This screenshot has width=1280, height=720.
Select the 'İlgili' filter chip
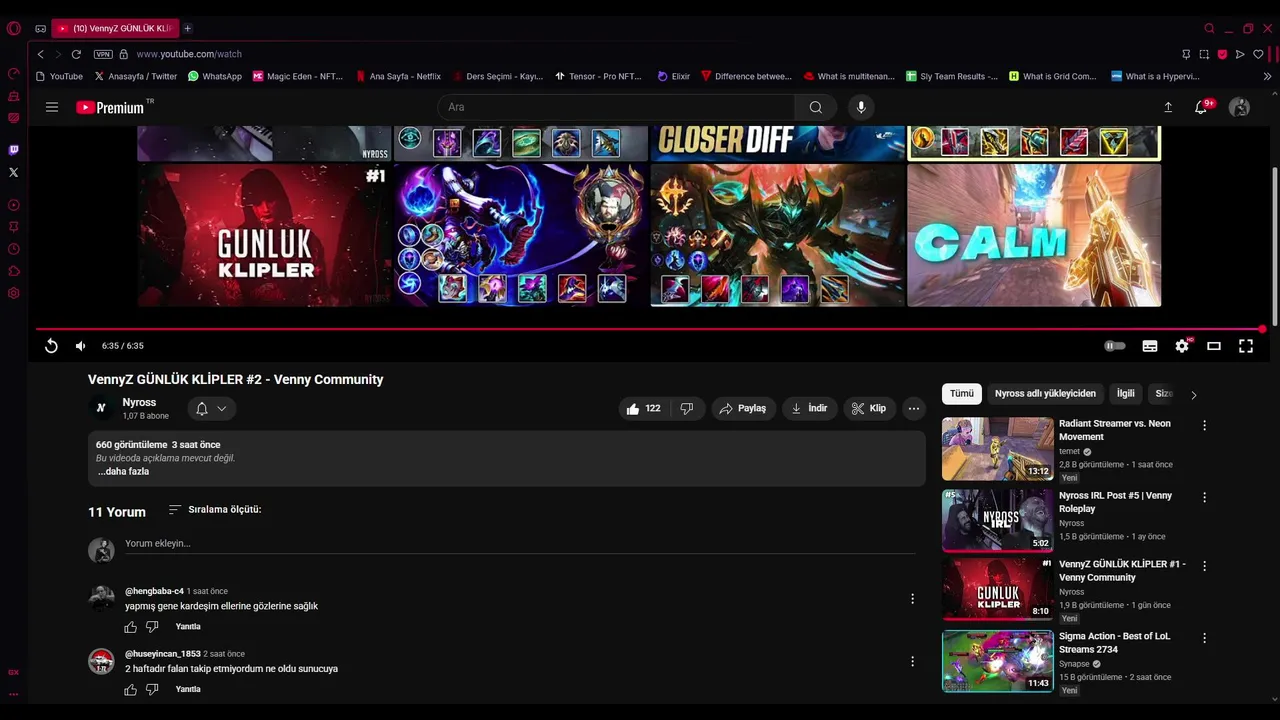pyautogui.click(x=1126, y=394)
